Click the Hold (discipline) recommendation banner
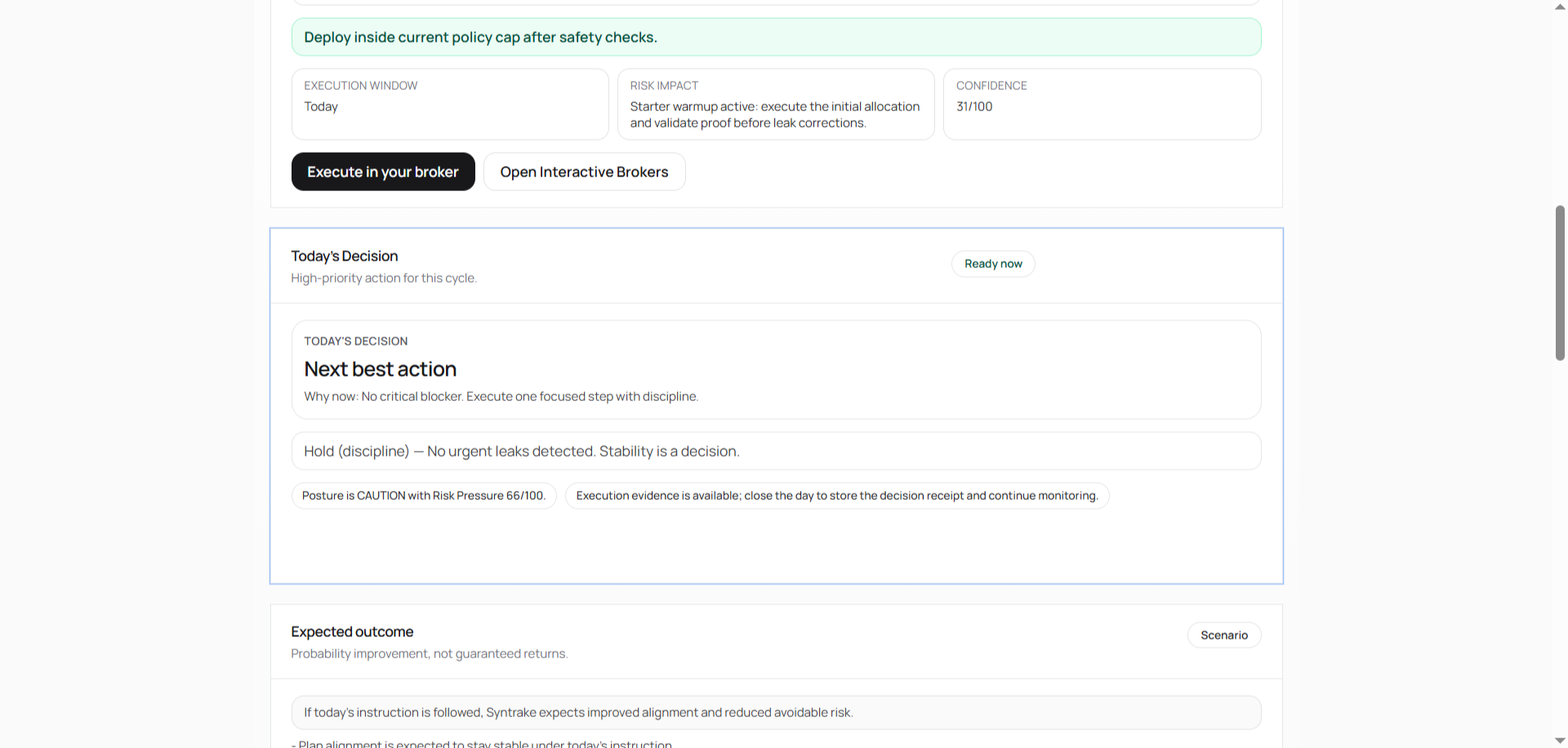 click(776, 451)
